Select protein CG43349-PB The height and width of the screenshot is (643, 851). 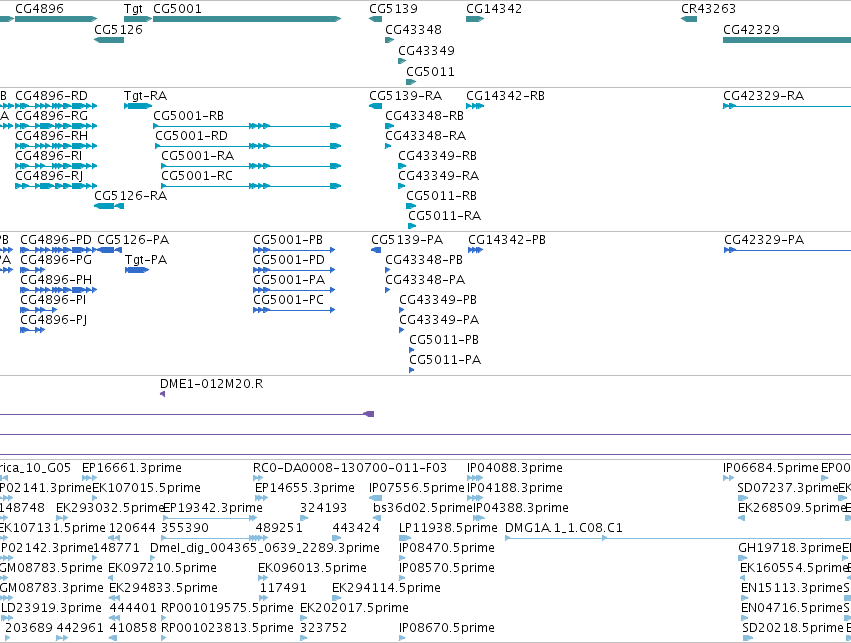coord(402,310)
